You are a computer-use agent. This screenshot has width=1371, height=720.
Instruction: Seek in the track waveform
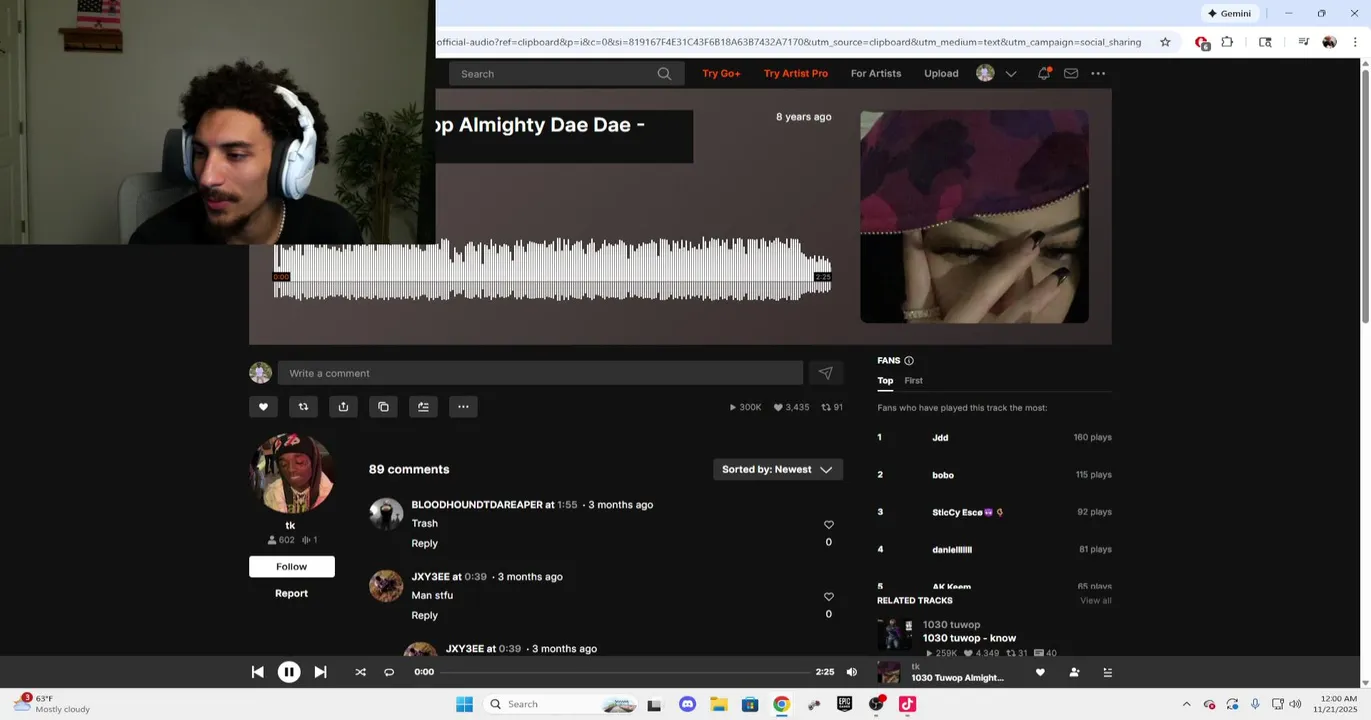pos(552,270)
